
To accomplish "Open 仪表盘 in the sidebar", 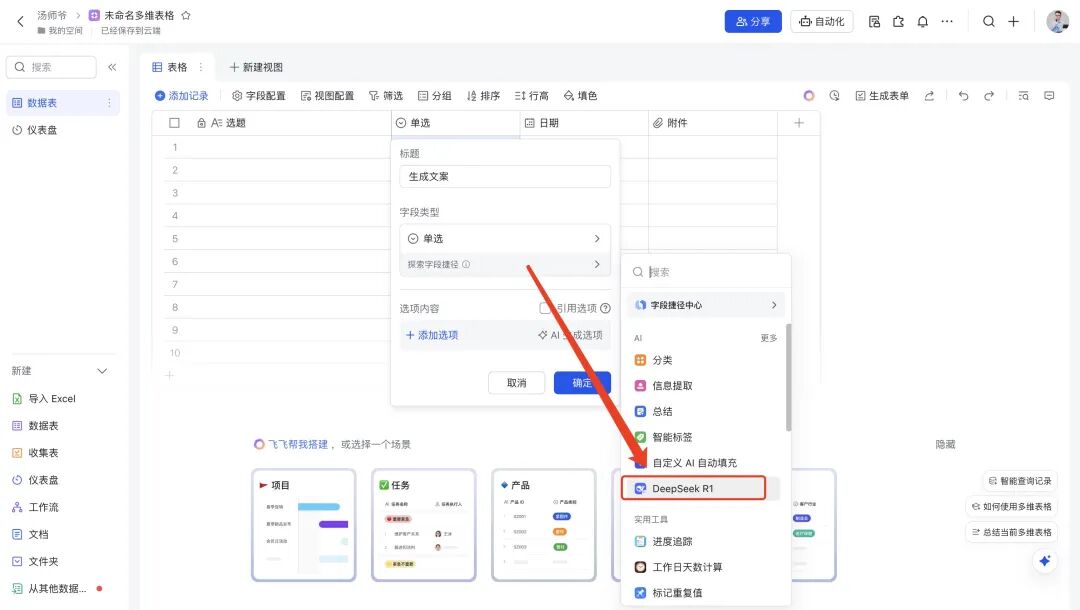I will pos(63,129).
